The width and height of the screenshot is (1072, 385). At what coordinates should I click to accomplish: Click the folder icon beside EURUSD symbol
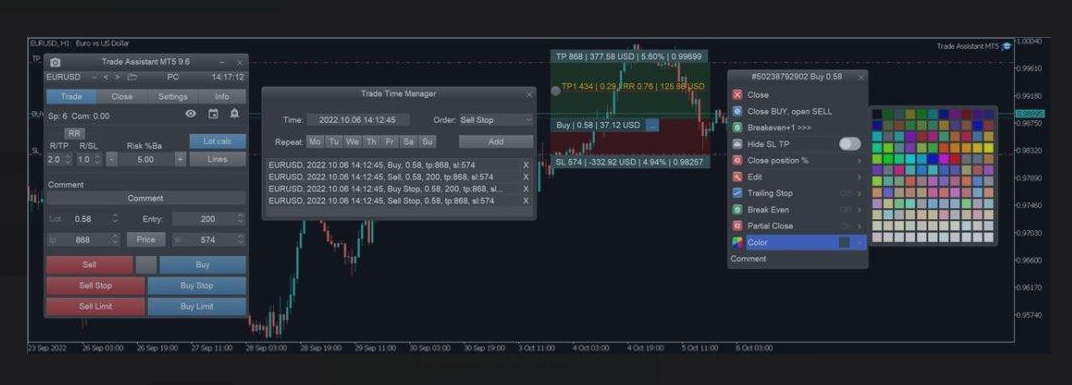pyautogui.click(x=132, y=77)
